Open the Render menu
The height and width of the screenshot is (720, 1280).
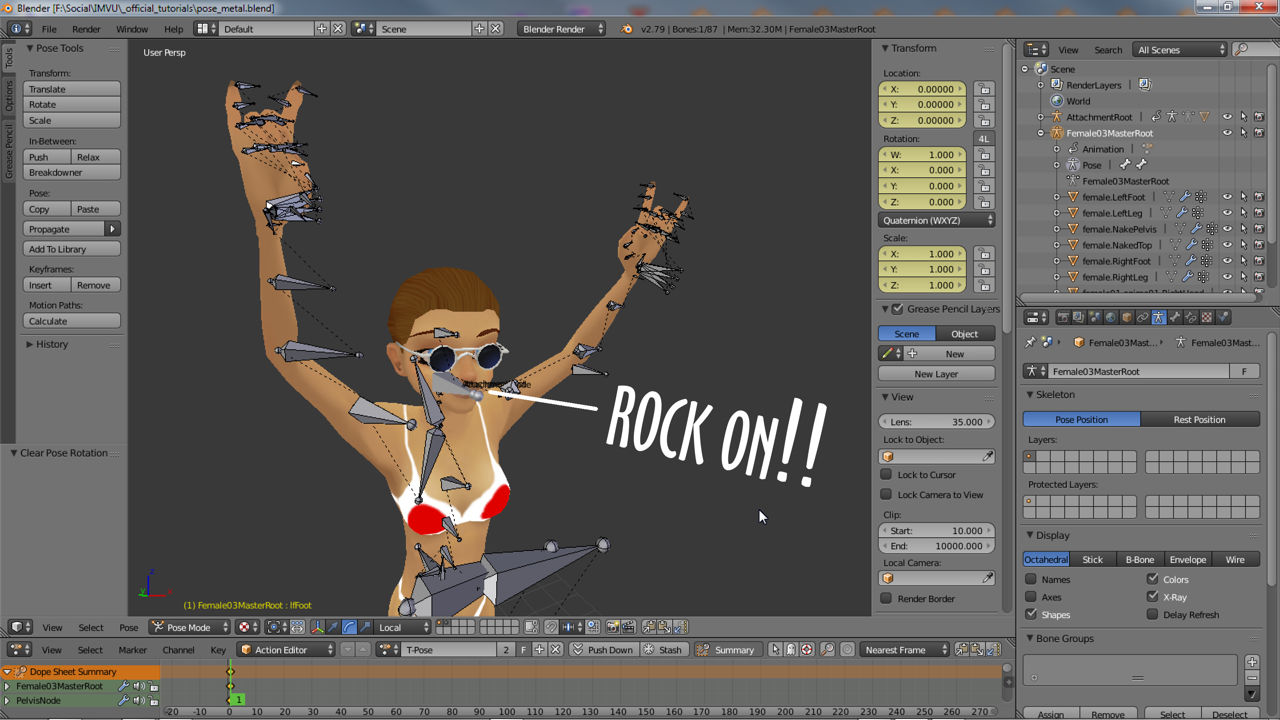point(86,29)
